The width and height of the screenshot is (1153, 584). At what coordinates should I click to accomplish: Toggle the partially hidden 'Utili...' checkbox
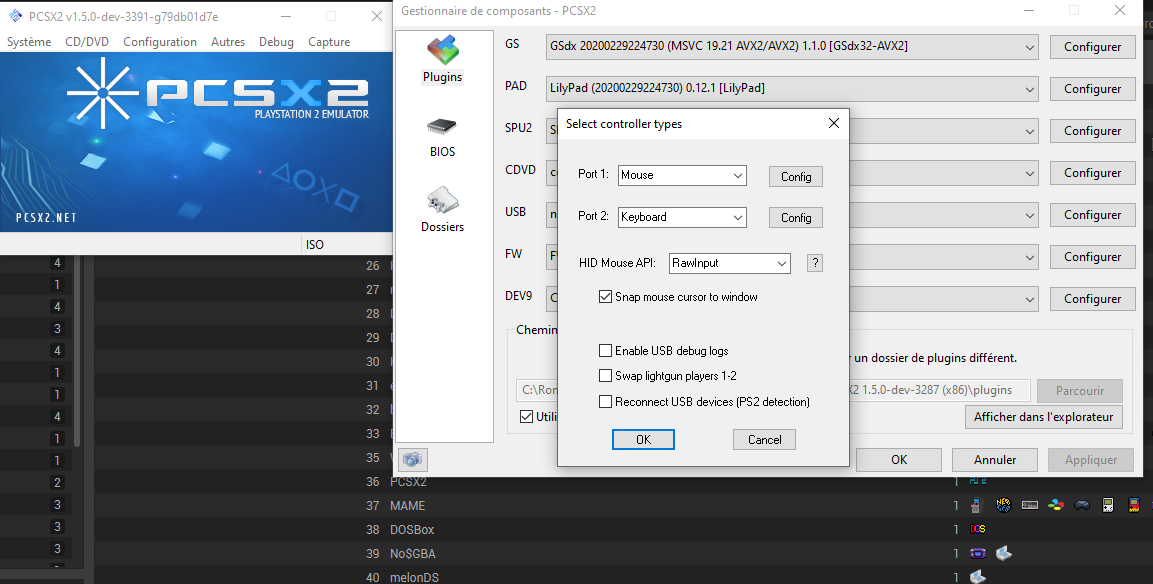pos(526,416)
